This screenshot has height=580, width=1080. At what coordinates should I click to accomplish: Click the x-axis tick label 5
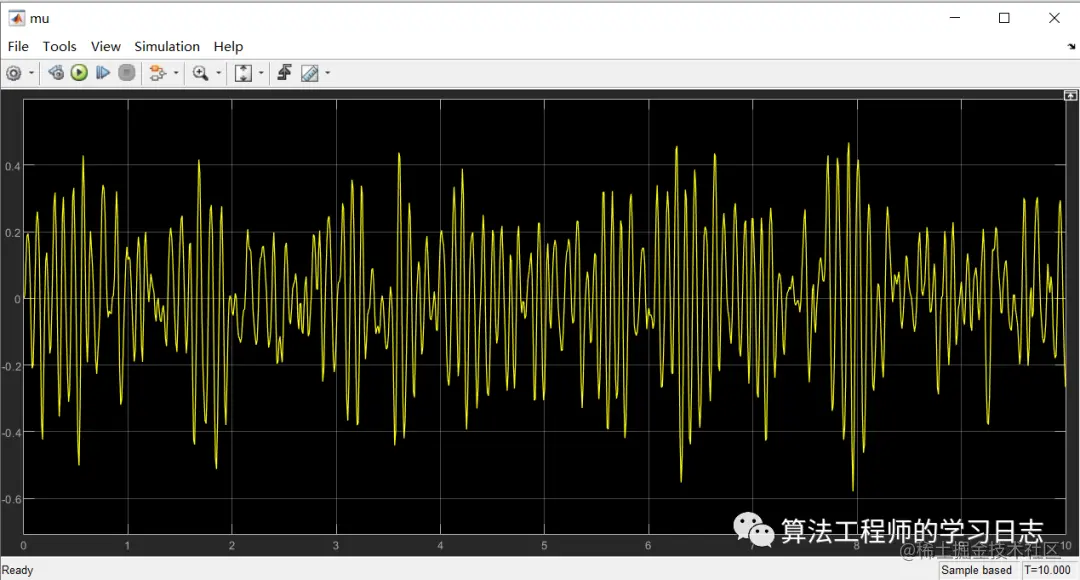[544, 546]
